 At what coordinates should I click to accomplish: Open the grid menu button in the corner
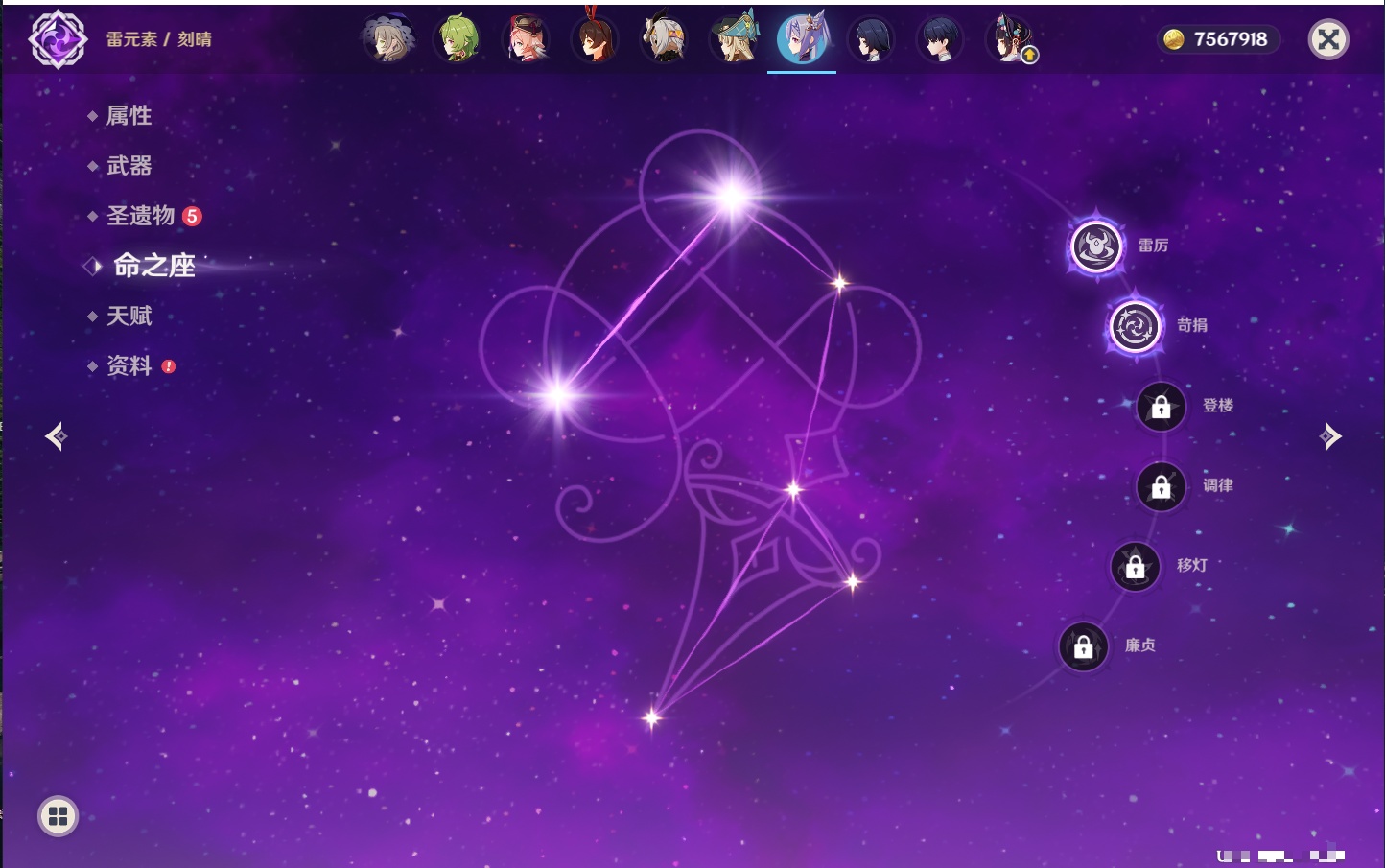(x=58, y=816)
